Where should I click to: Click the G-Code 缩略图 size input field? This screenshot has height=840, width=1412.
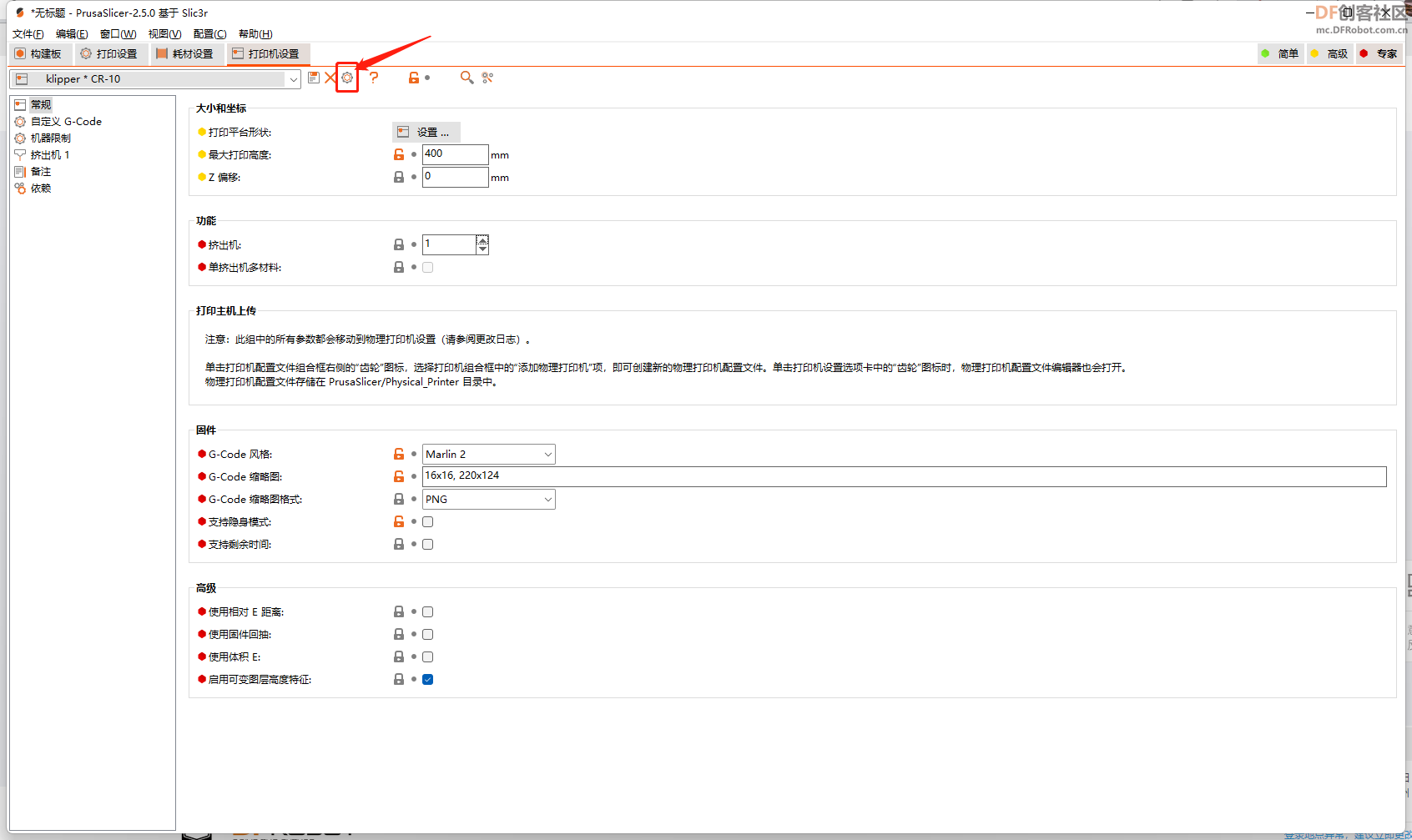pos(905,476)
